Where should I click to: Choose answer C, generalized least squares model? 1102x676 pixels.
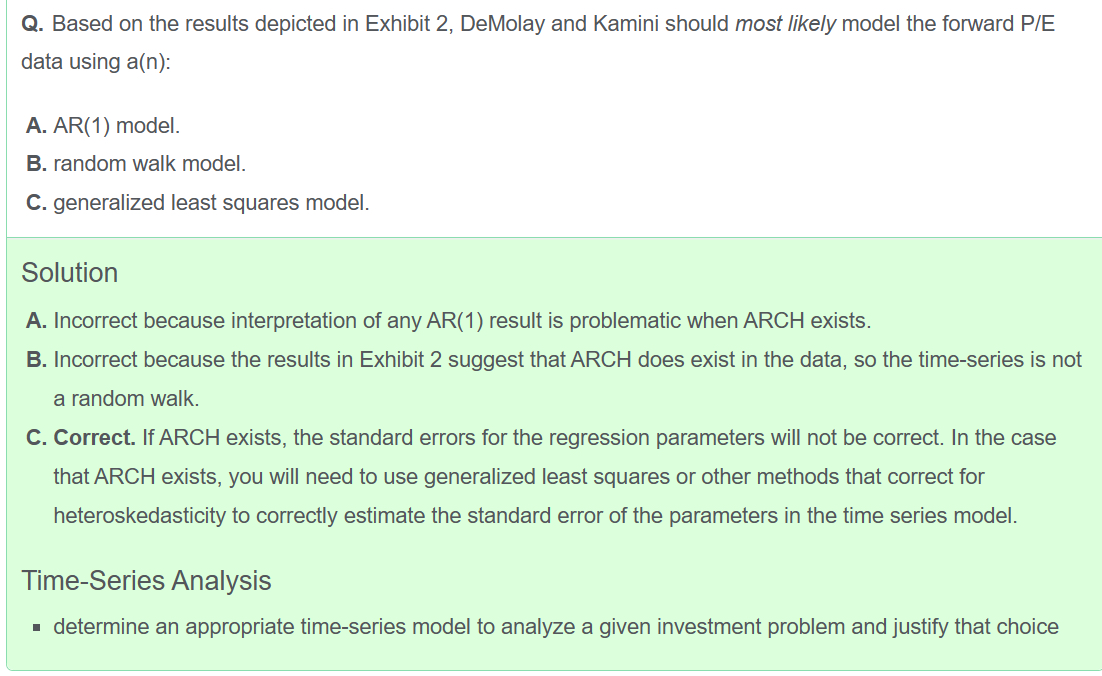211,203
